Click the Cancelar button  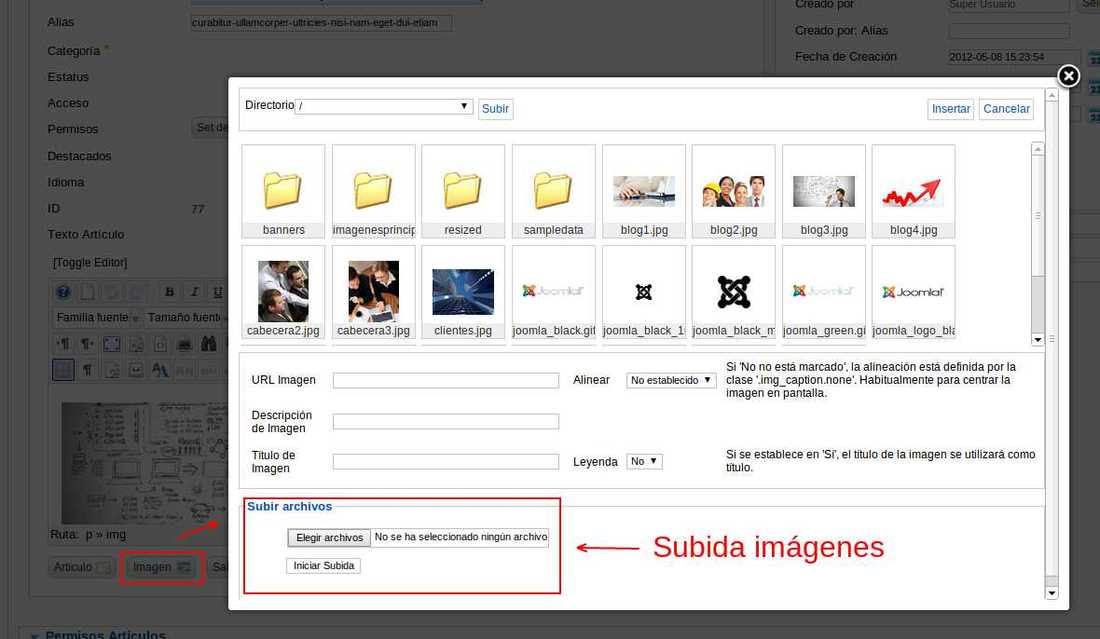(x=1006, y=109)
